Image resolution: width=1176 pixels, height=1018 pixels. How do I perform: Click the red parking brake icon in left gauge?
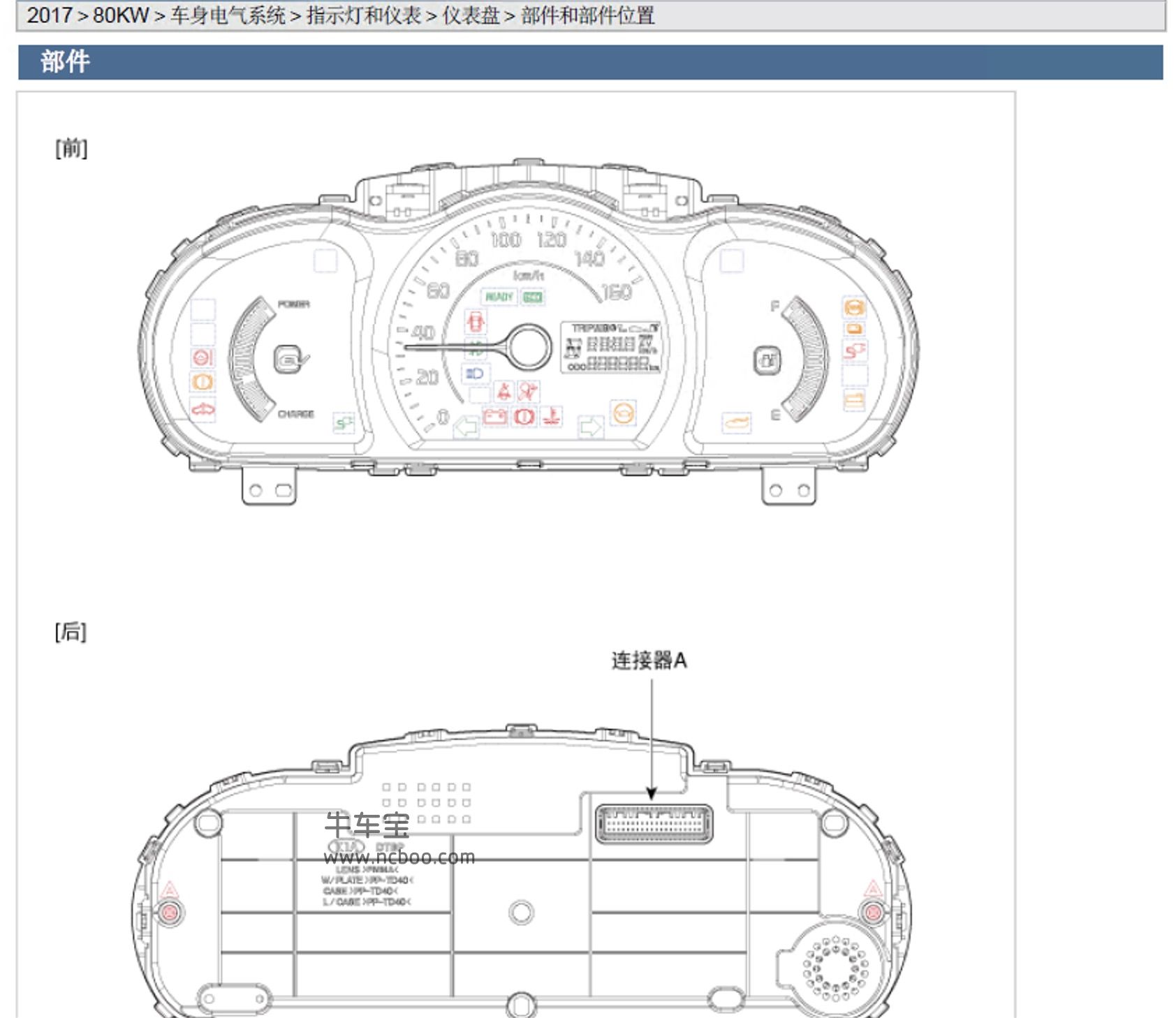[x=203, y=357]
